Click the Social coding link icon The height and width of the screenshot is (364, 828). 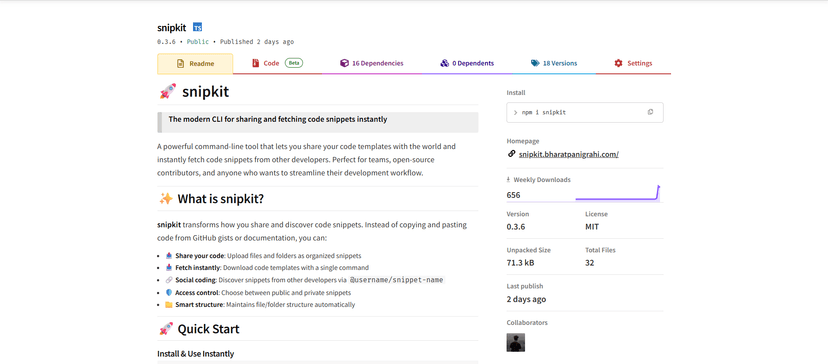coord(168,280)
